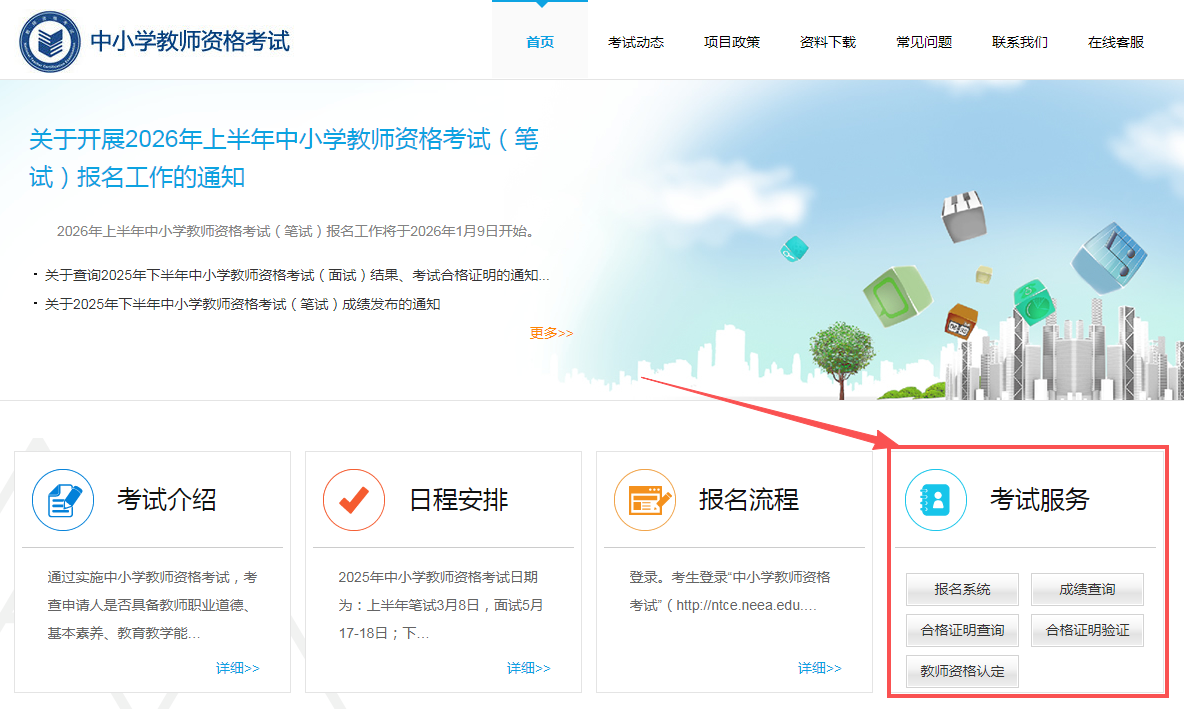Viewport: 1184px width, 709px height.
Task: Go to 考试动态 in the navigation
Action: tap(636, 42)
